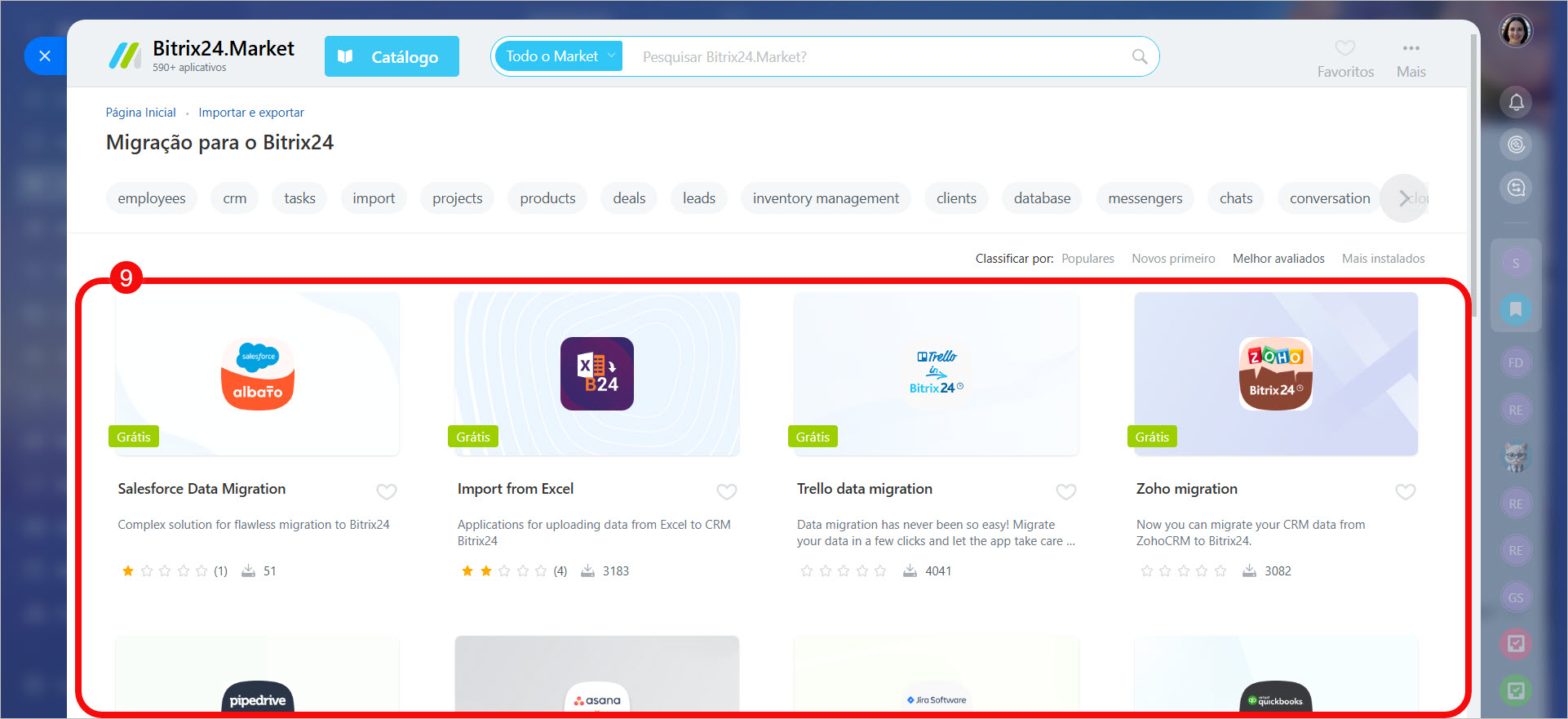
Task: Click the spiral target icon in sidebar
Action: pyautogui.click(x=1516, y=144)
